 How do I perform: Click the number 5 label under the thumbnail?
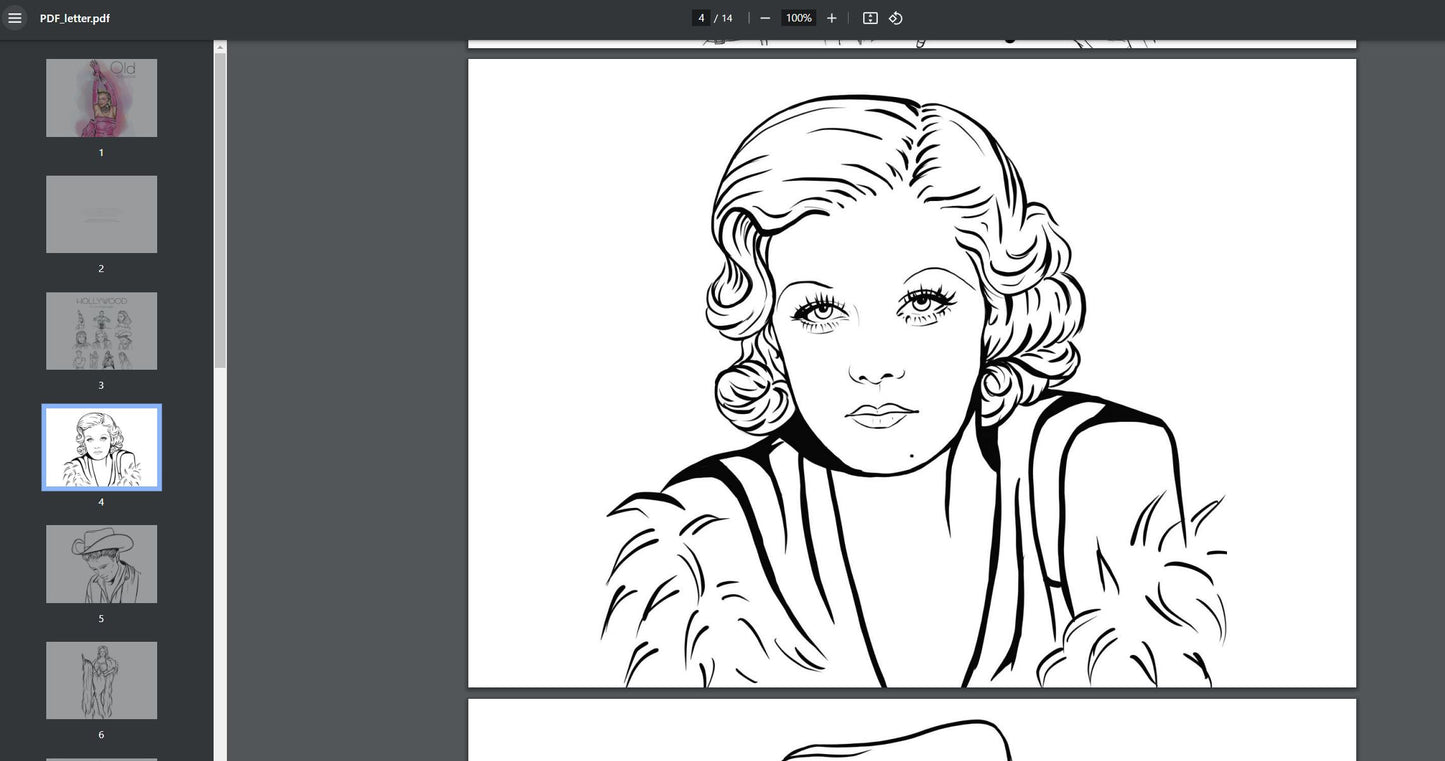click(101, 619)
